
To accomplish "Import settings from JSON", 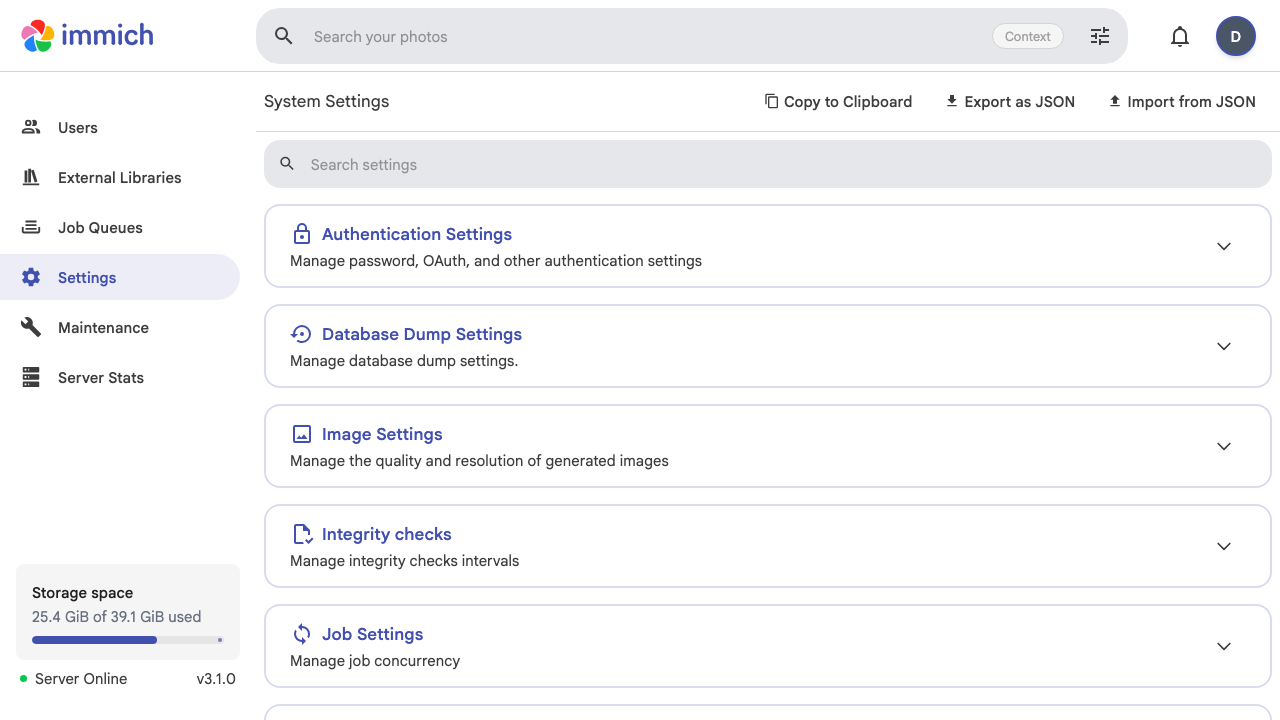I will [1182, 101].
